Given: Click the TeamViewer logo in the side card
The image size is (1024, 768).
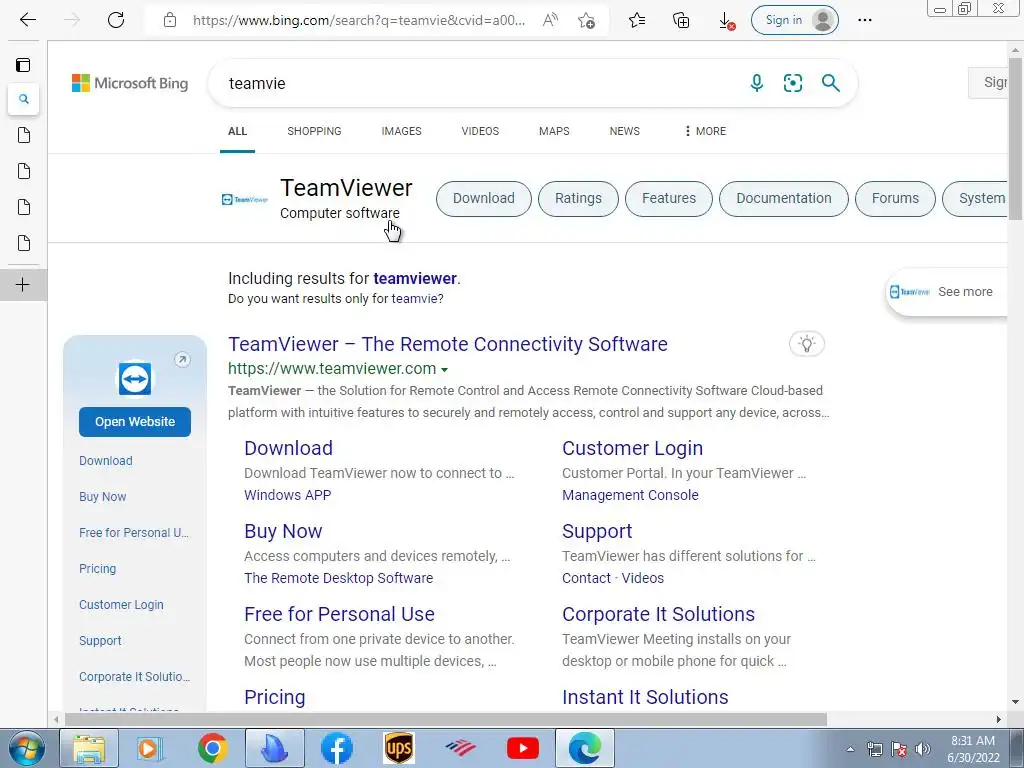Looking at the screenshot, I should click(x=135, y=379).
